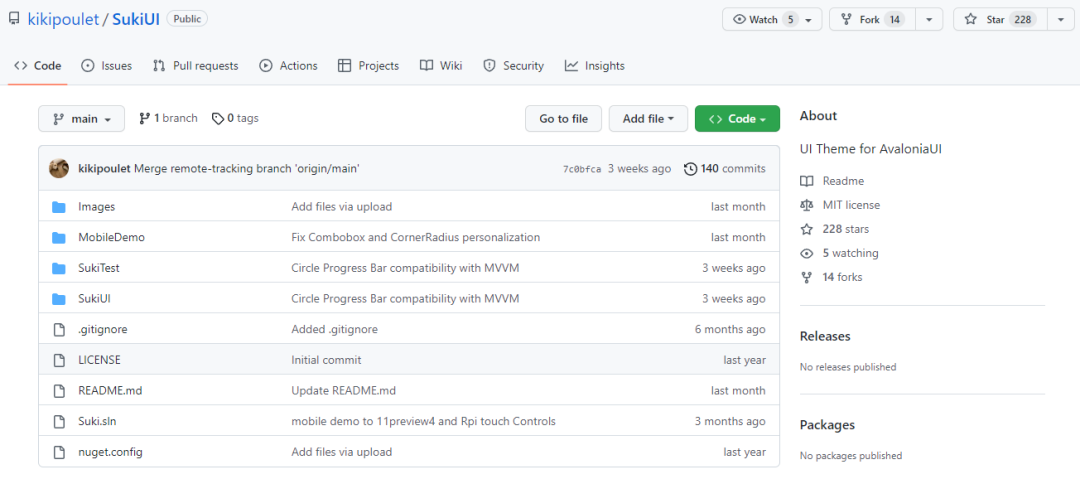Viewport: 1080px width, 479px height.
Task: Open commit hash 7c0bfca
Action: pyautogui.click(x=582, y=169)
